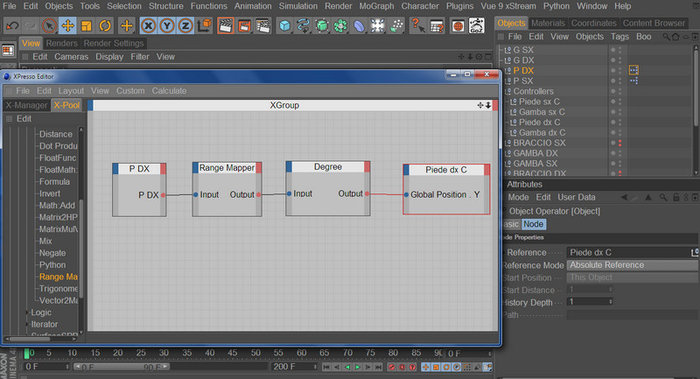Click the Undo arrow icon
Screen dimensions: 700x379
pos(12,26)
